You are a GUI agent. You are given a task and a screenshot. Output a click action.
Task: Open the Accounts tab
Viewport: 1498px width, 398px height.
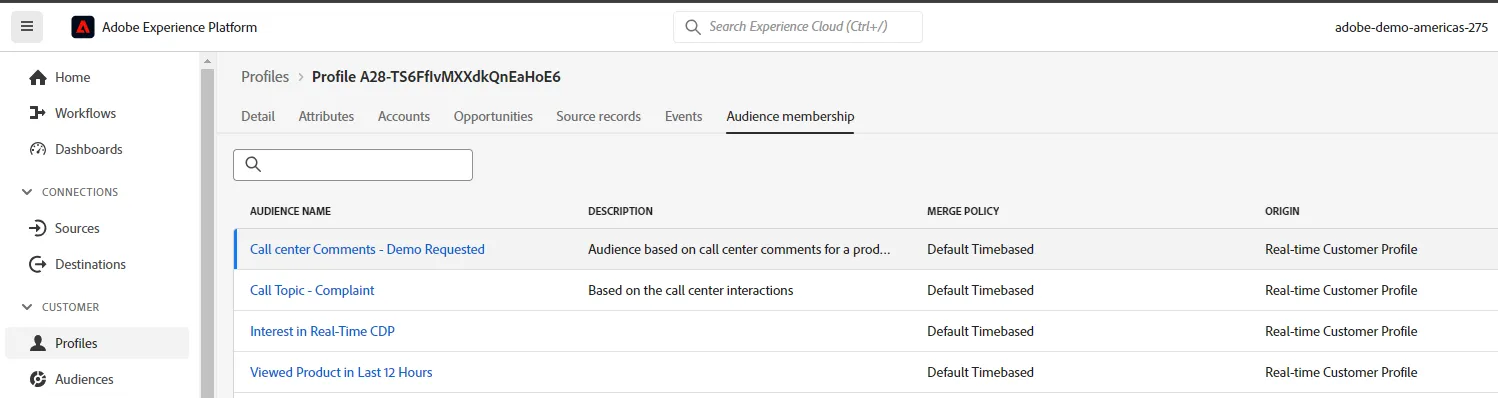coord(404,116)
